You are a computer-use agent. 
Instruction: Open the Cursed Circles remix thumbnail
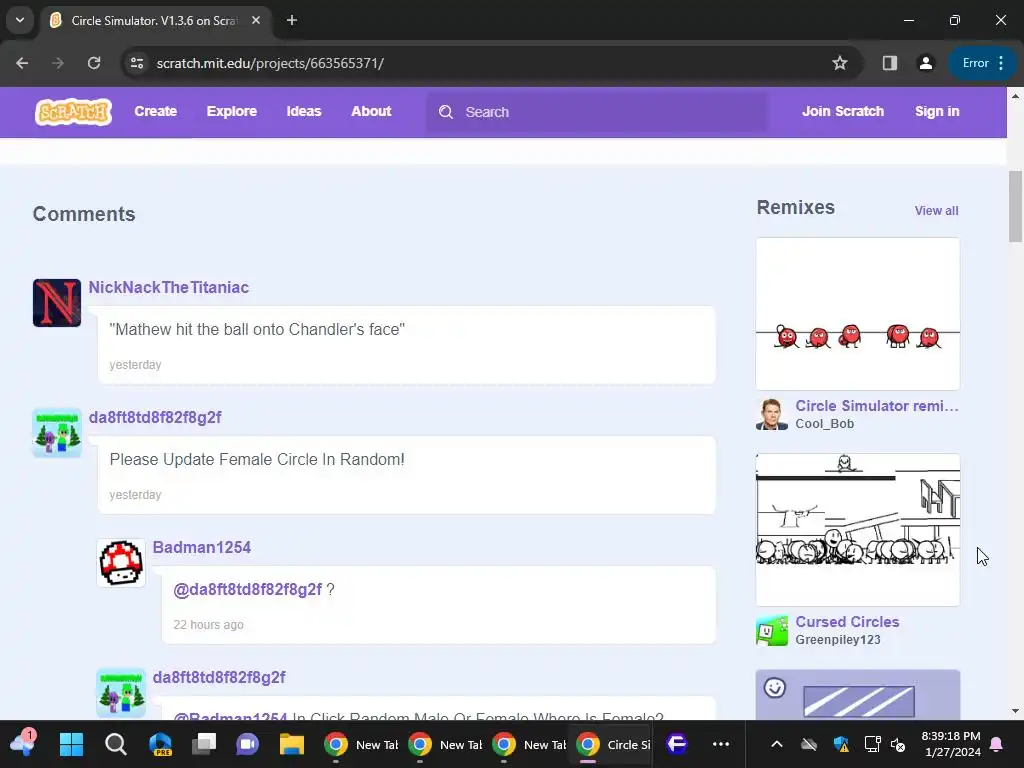point(857,530)
